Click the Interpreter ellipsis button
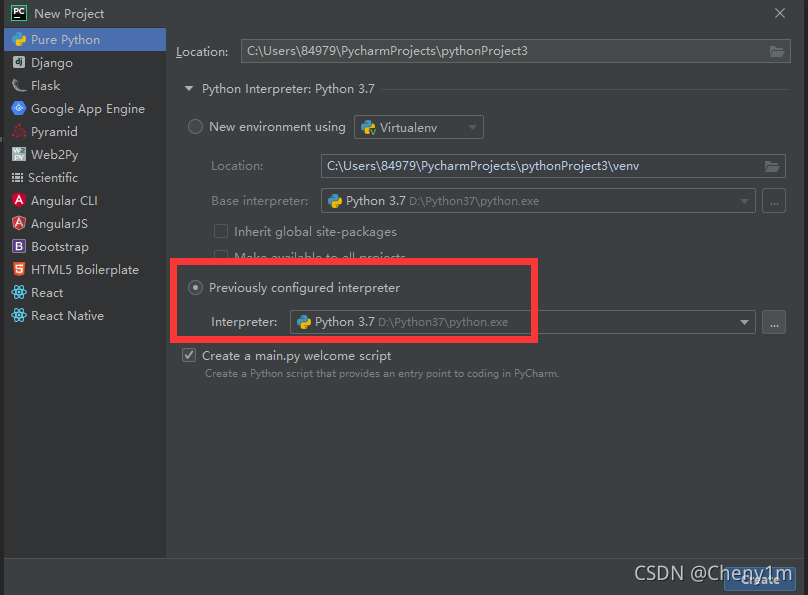Image resolution: width=808 pixels, height=595 pixels. [774, 322]
